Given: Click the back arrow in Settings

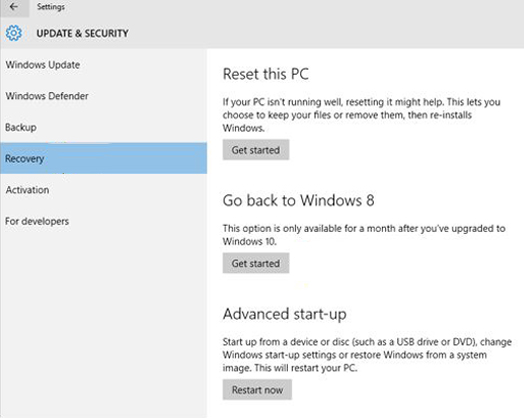Looking at the screenshot, I should point(14,7).
